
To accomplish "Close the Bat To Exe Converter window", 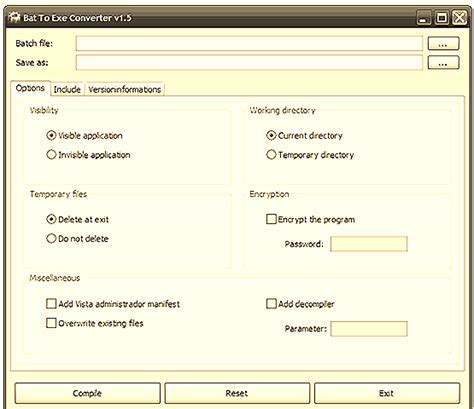I will (x=459, y=18).
